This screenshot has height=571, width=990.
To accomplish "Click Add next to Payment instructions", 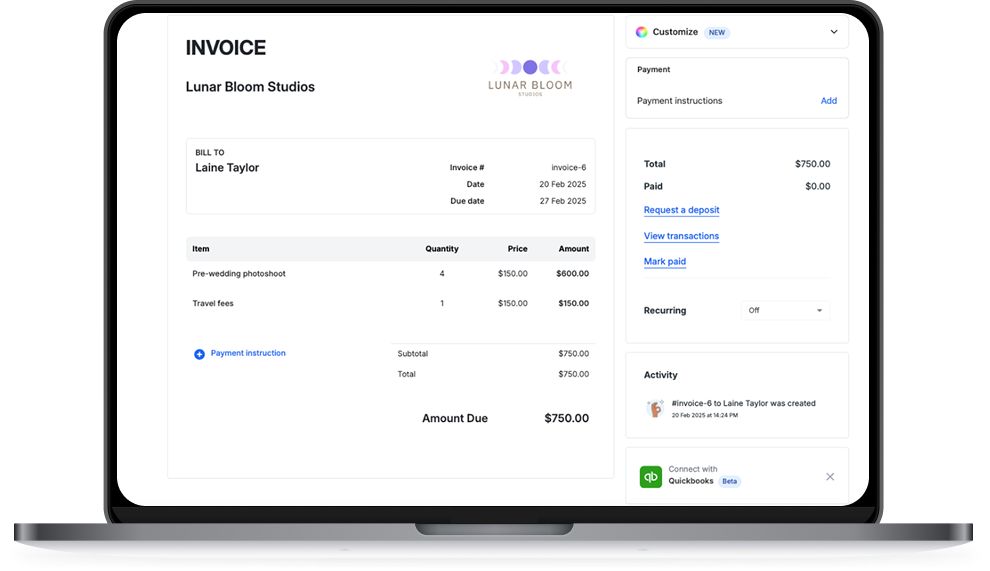I will [x=828, y=101].
